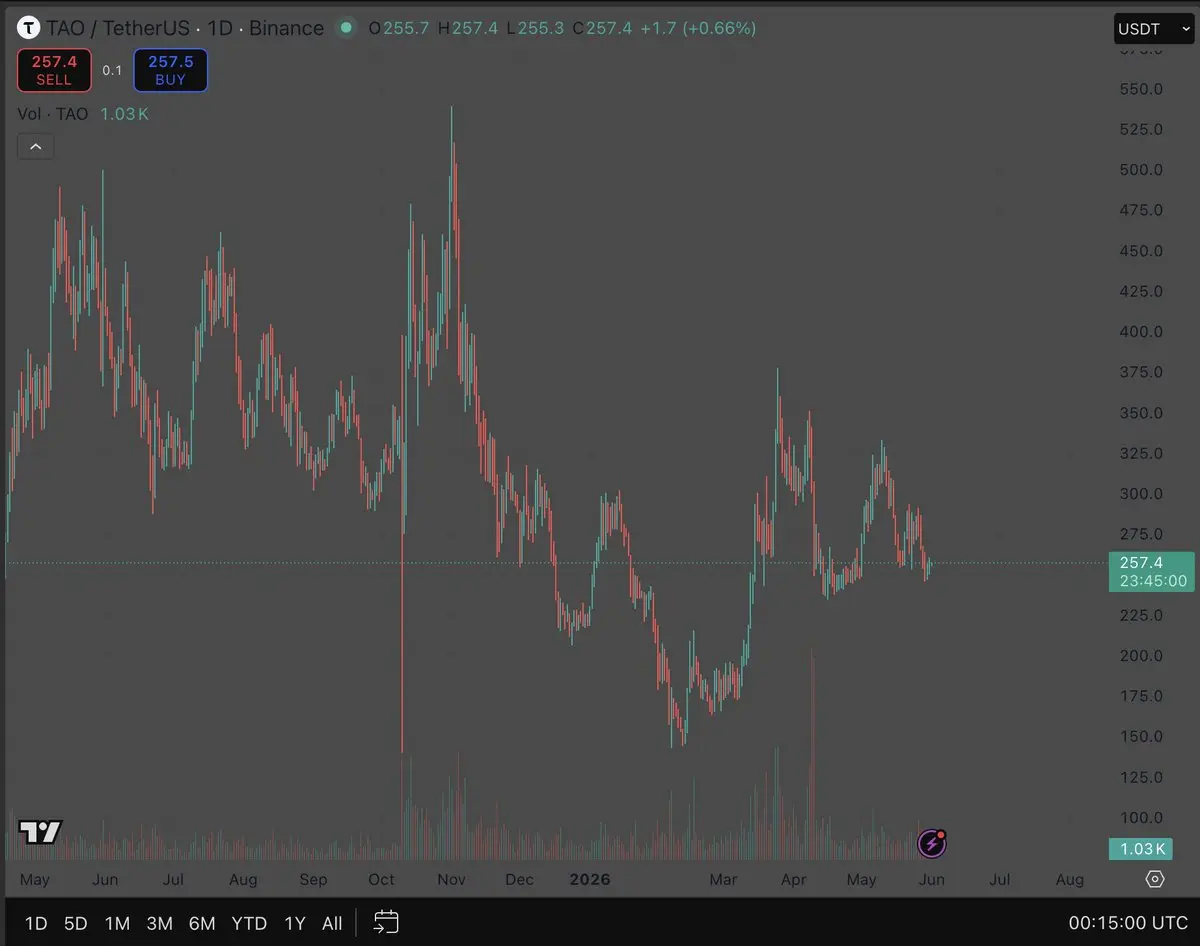Image resolution: width=1200 pixels, height=946 pixels.
Task: Click the 00:15:00 UTC timezone clock
Action: click(x=1128, y=923)
